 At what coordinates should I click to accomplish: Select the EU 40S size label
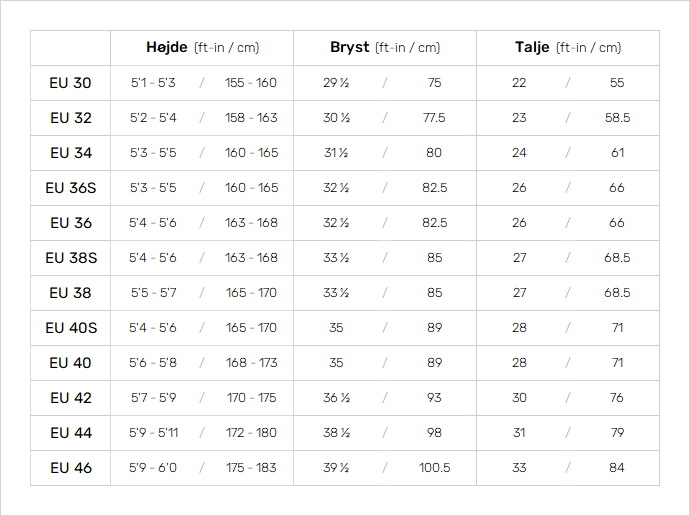[71, 328]
